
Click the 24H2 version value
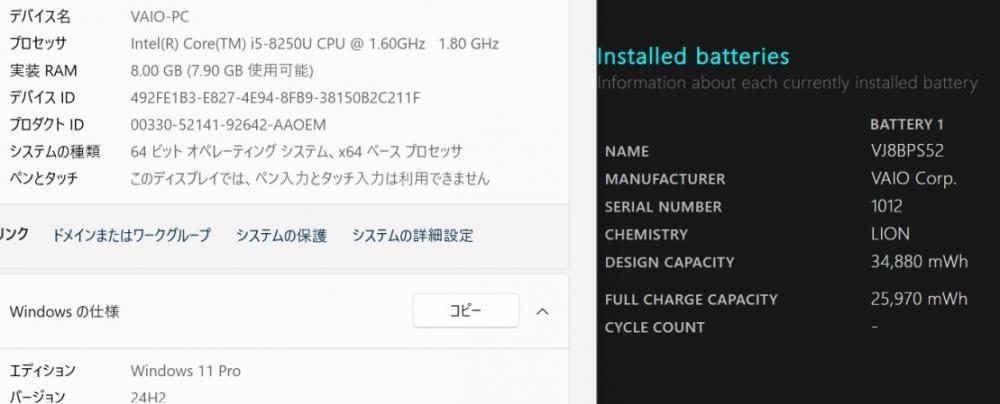(x=148, y=397)
